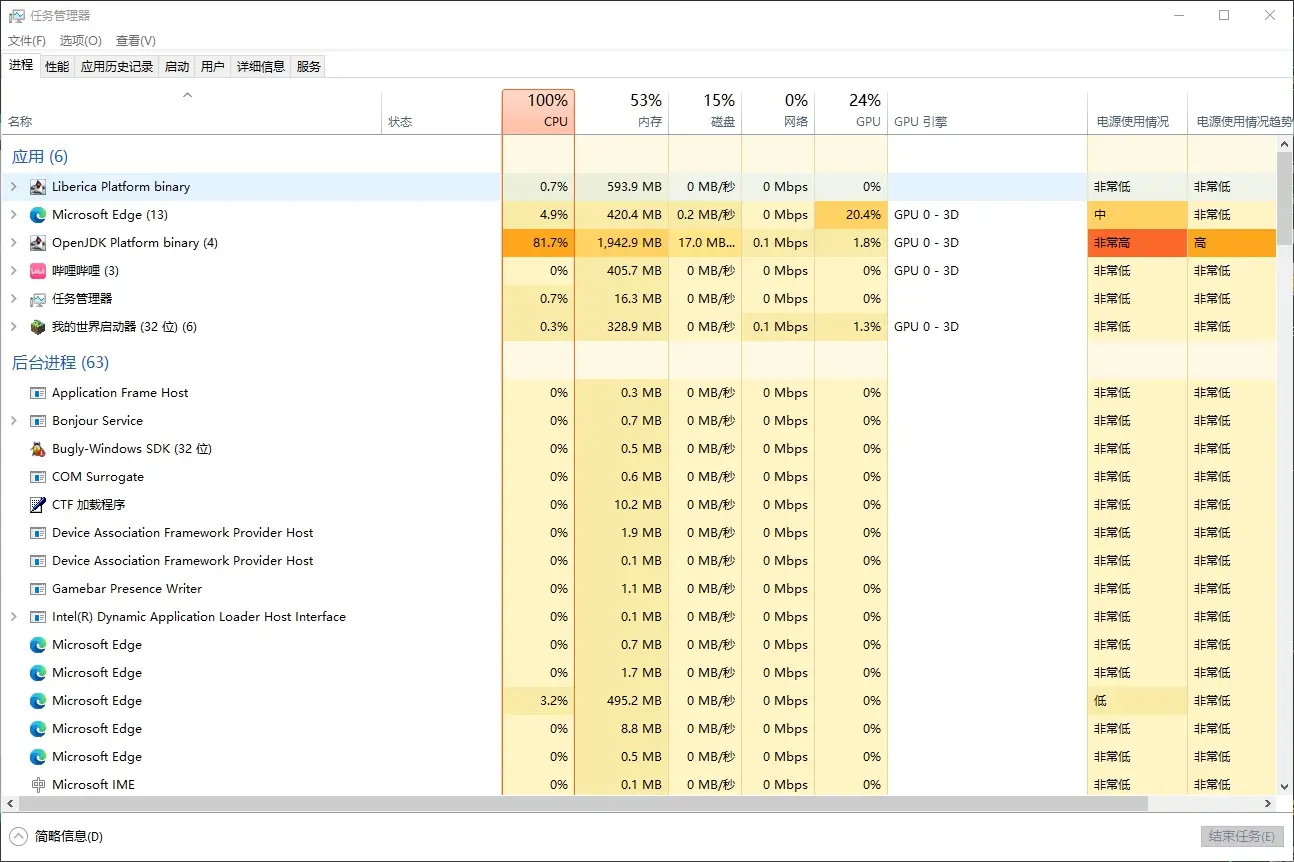Expand the OpenJDK Platform binary (4) group
This screenshot has width=1294, height=862.
click(x=13, y=243)
